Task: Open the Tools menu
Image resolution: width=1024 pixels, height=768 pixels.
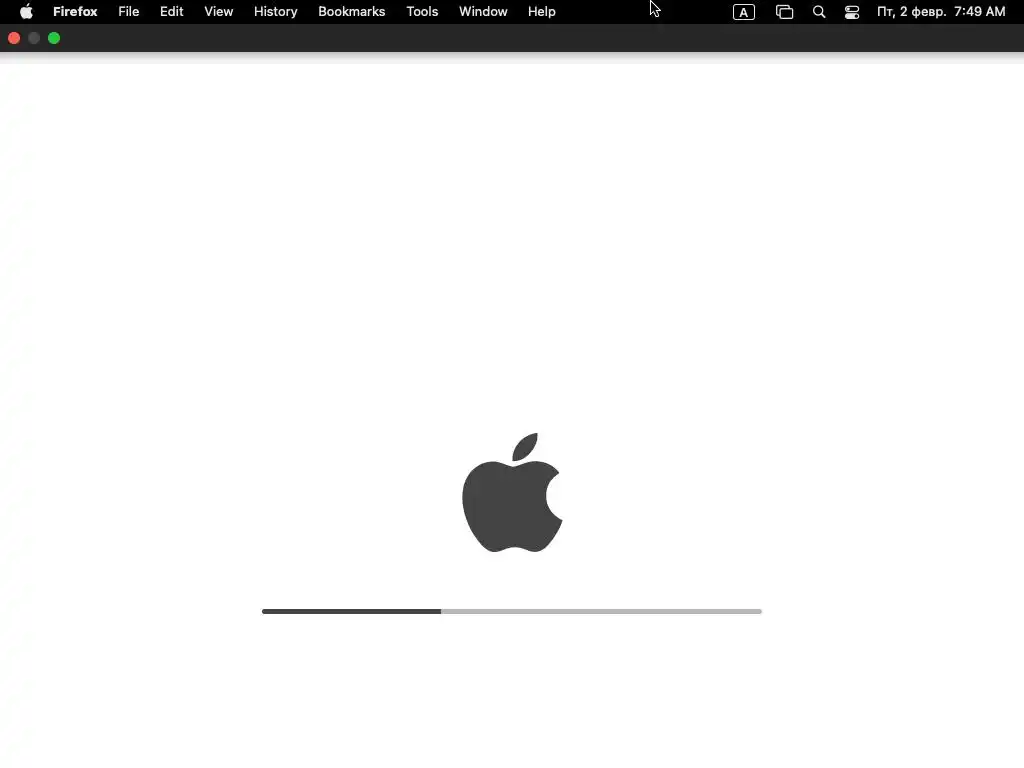Action: pyautogui.click(x=422, y=12)
